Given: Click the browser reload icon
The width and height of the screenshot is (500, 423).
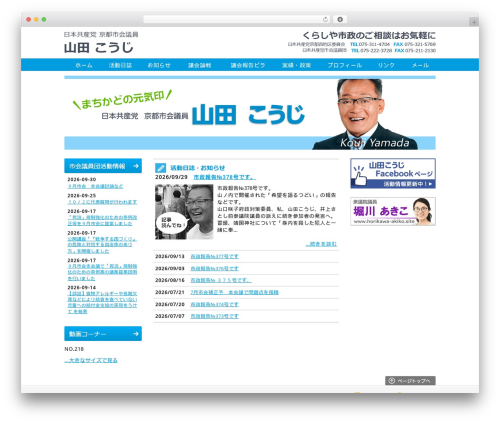Looking at the screenshot, I should (325, 20).
